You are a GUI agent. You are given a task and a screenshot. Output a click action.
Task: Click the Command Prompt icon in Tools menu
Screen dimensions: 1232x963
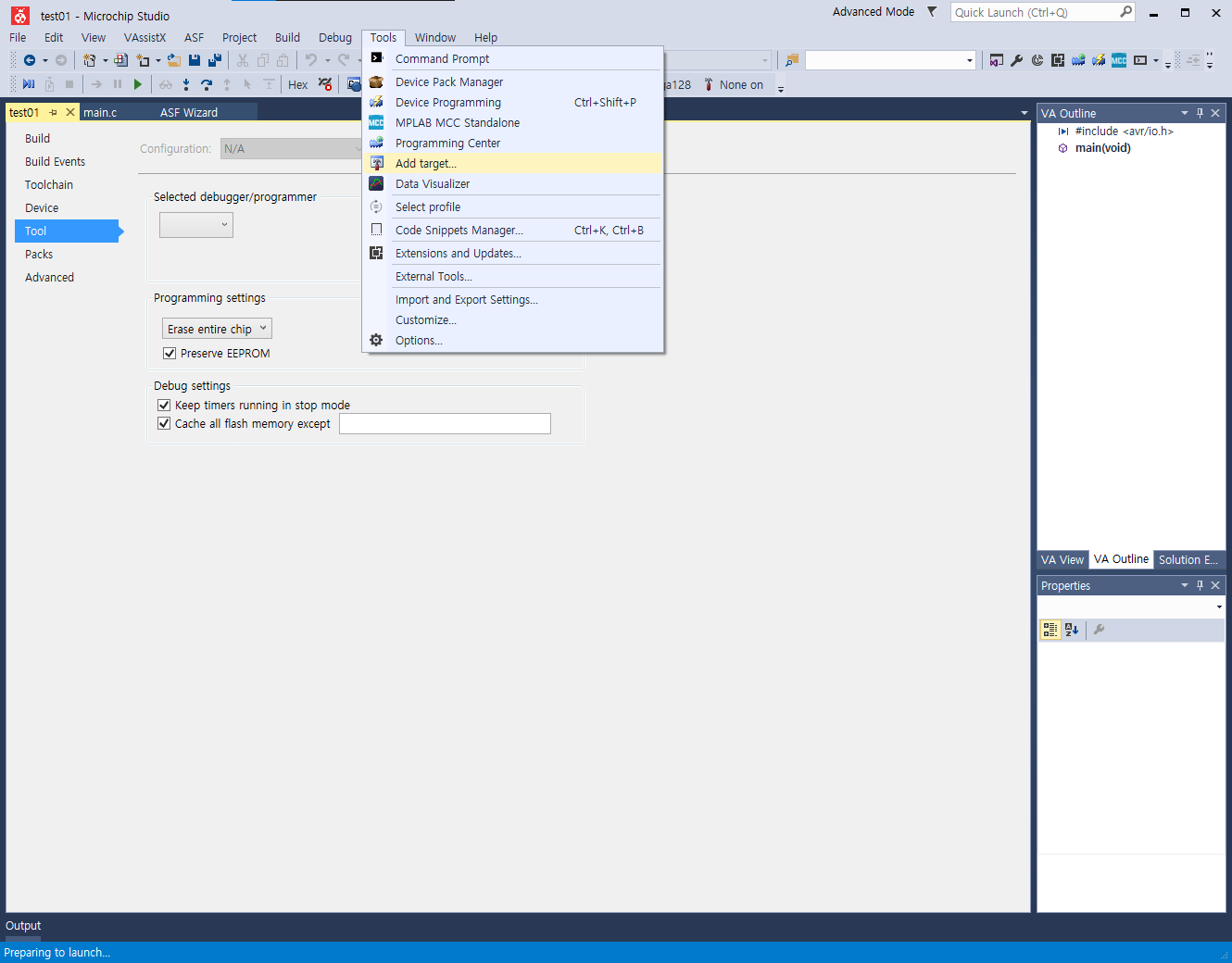click(376, 58)
